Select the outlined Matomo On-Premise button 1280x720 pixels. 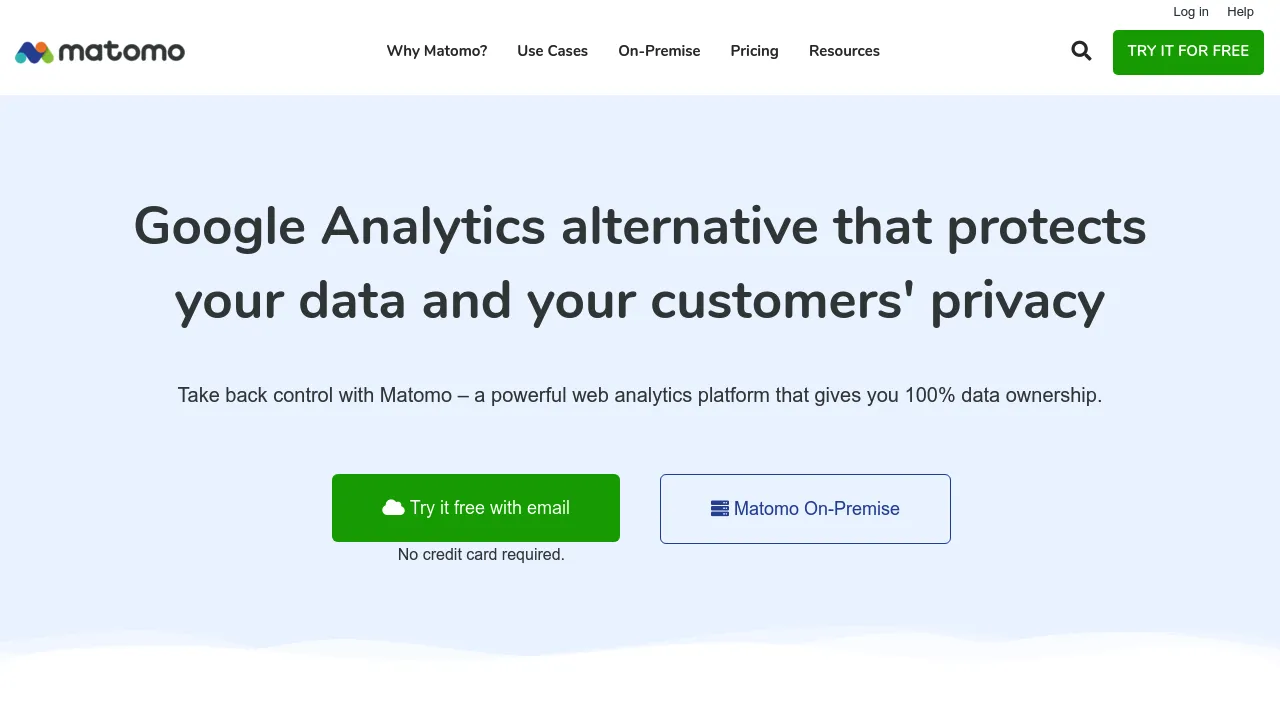[805, 509]
